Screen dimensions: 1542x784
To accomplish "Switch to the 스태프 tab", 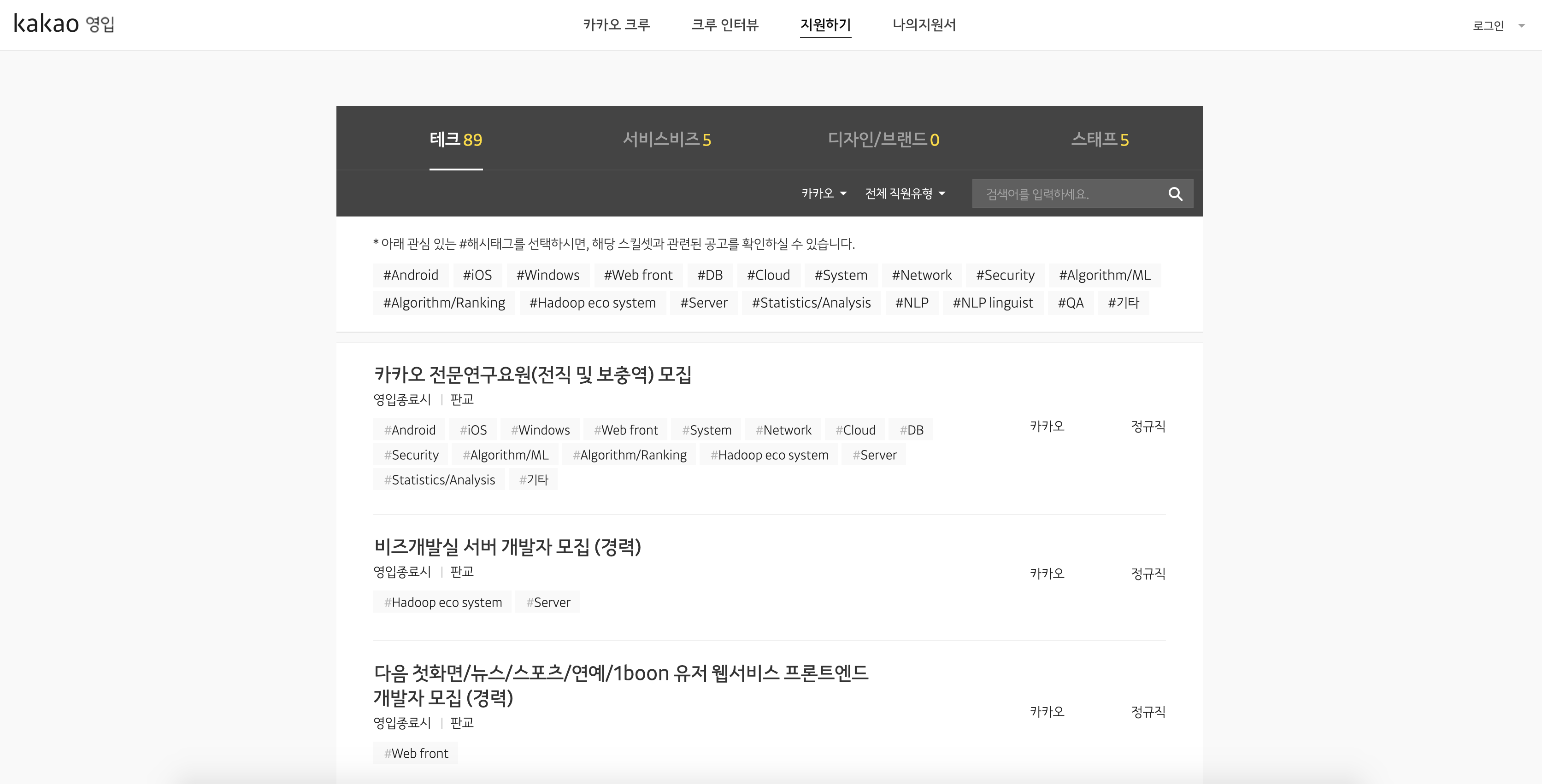I will pyautogui.click(x=1099, y=140).
